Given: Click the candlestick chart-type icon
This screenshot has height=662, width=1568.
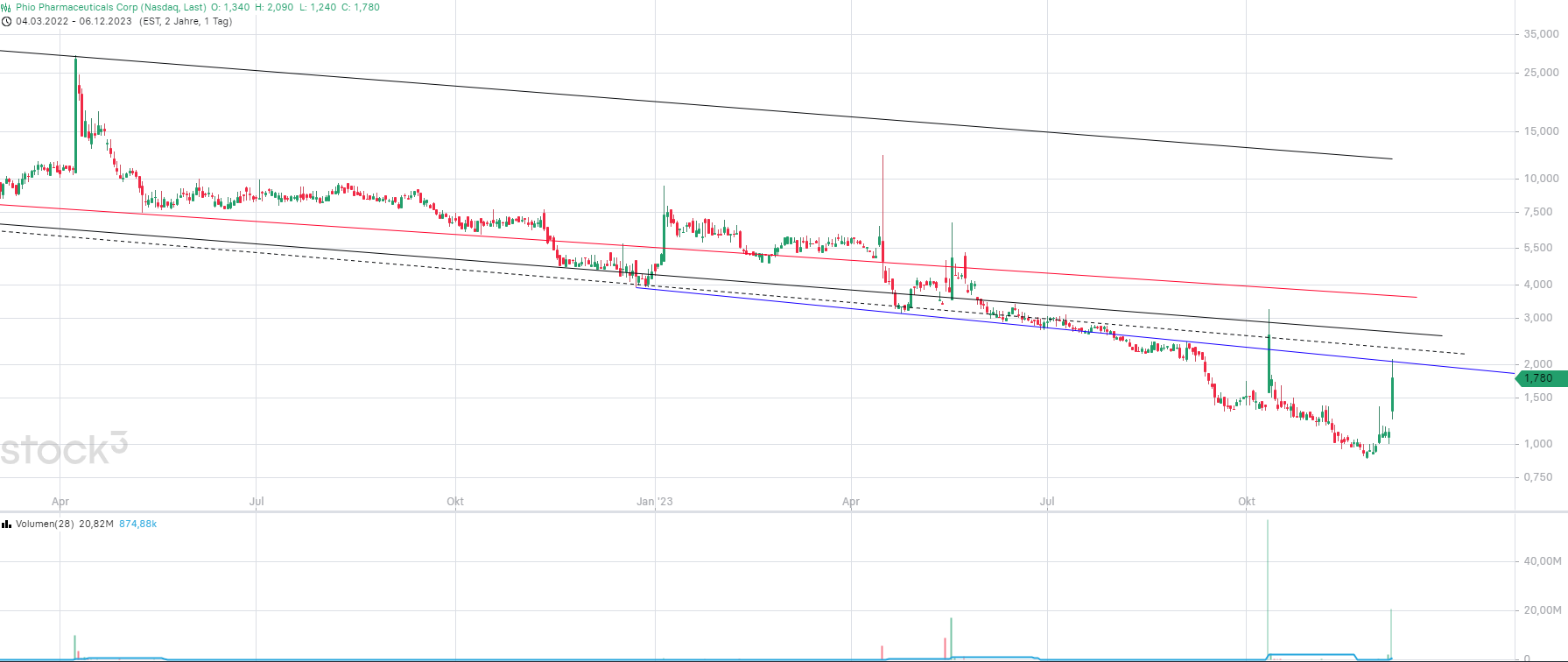Looking at the screenshot, I should click(6, 7).
